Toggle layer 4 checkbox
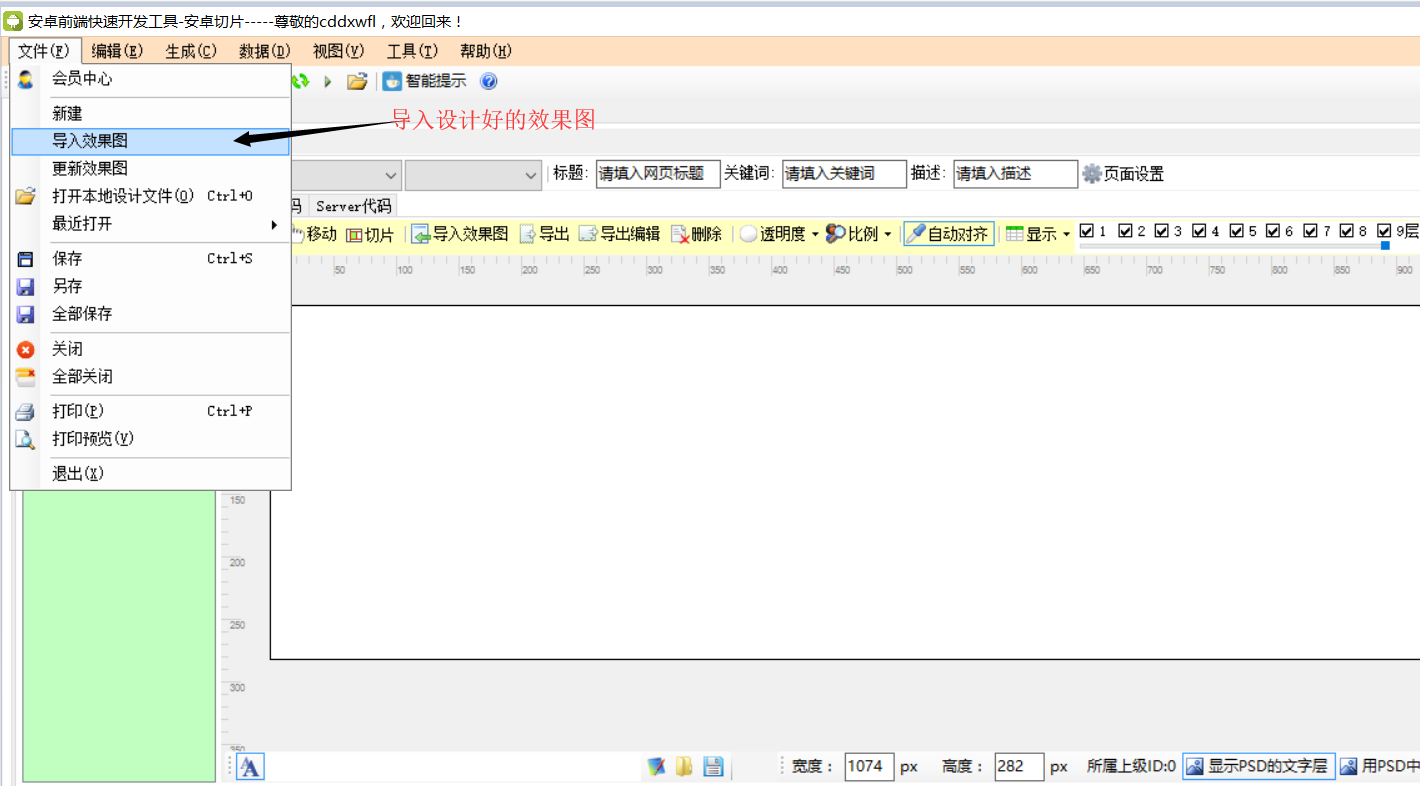Image resolution: width=1420 pixels, height=786 pixels. click(x=1199, y=230)
